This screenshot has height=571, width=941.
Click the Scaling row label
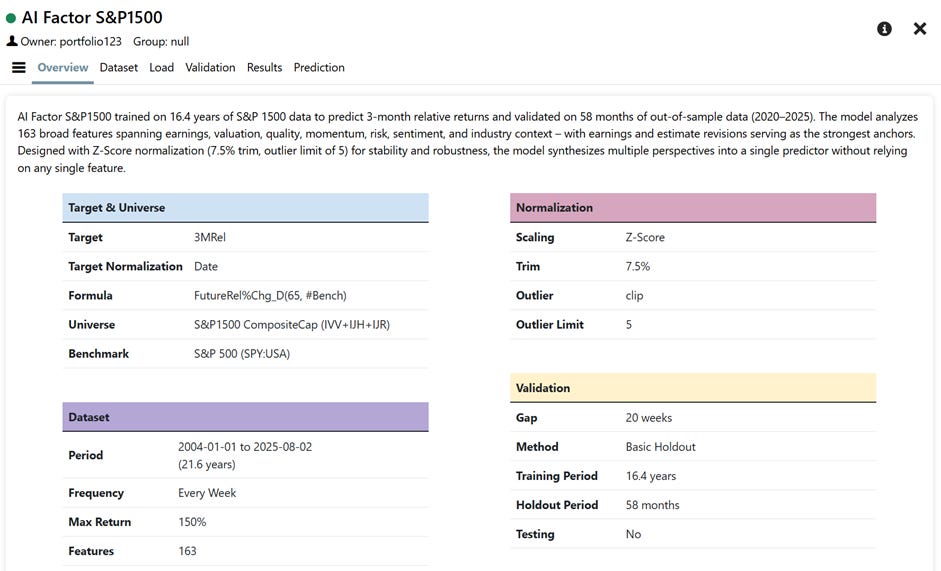coord(535,237)
